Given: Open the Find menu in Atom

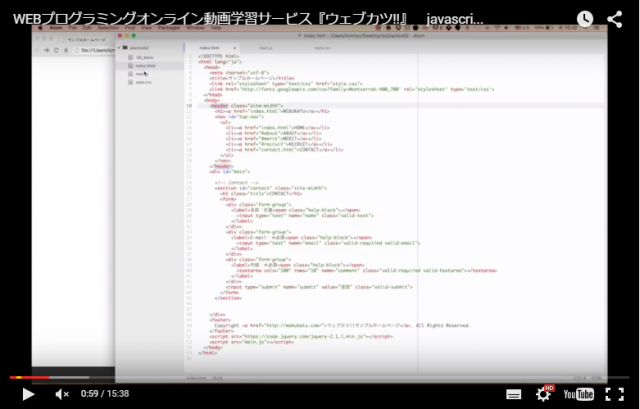Looking at the screenshot, I should [130, 28].
